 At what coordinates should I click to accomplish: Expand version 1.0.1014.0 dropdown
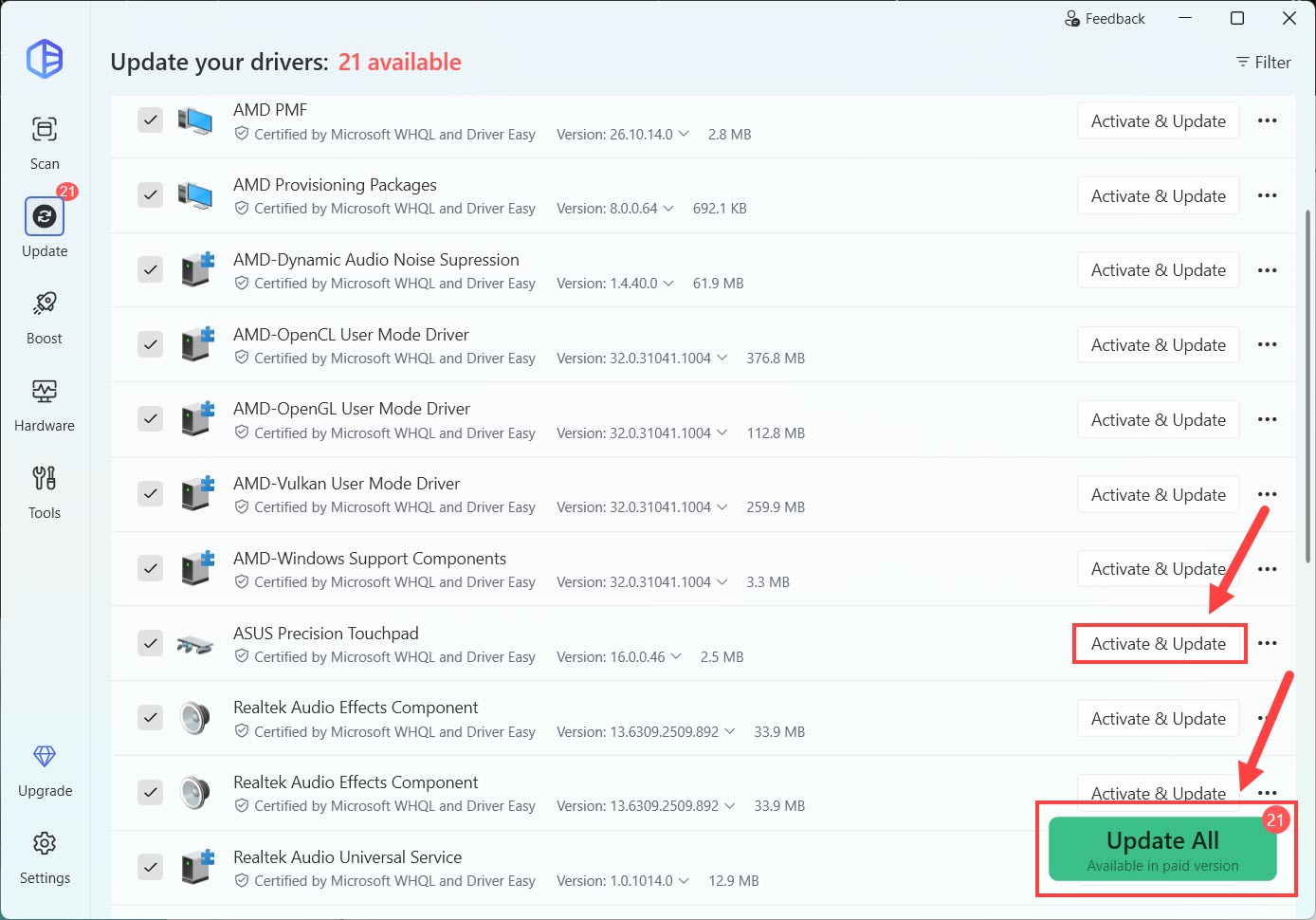coord(684,880)
